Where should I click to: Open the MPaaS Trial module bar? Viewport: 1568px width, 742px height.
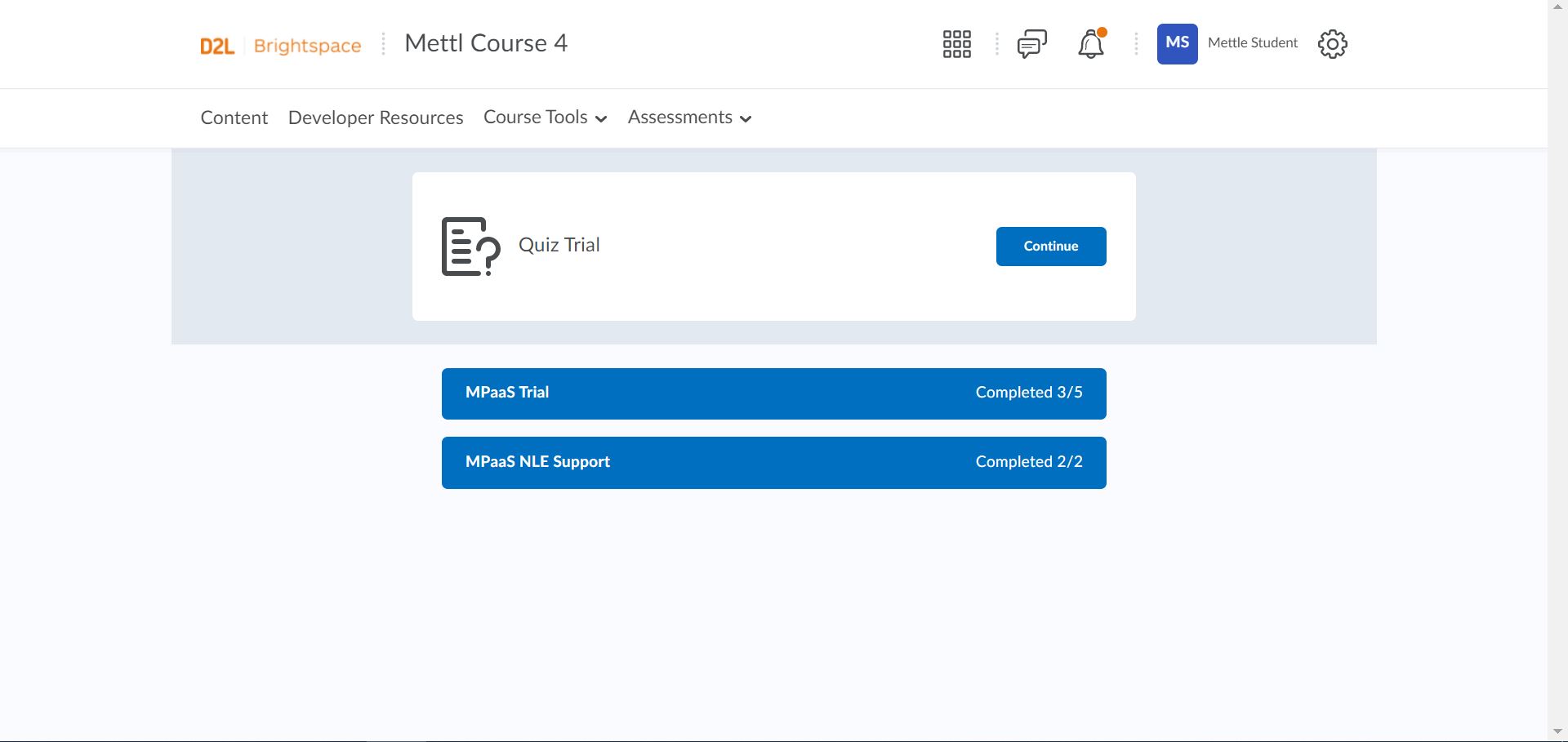click(x=774, y=393)
